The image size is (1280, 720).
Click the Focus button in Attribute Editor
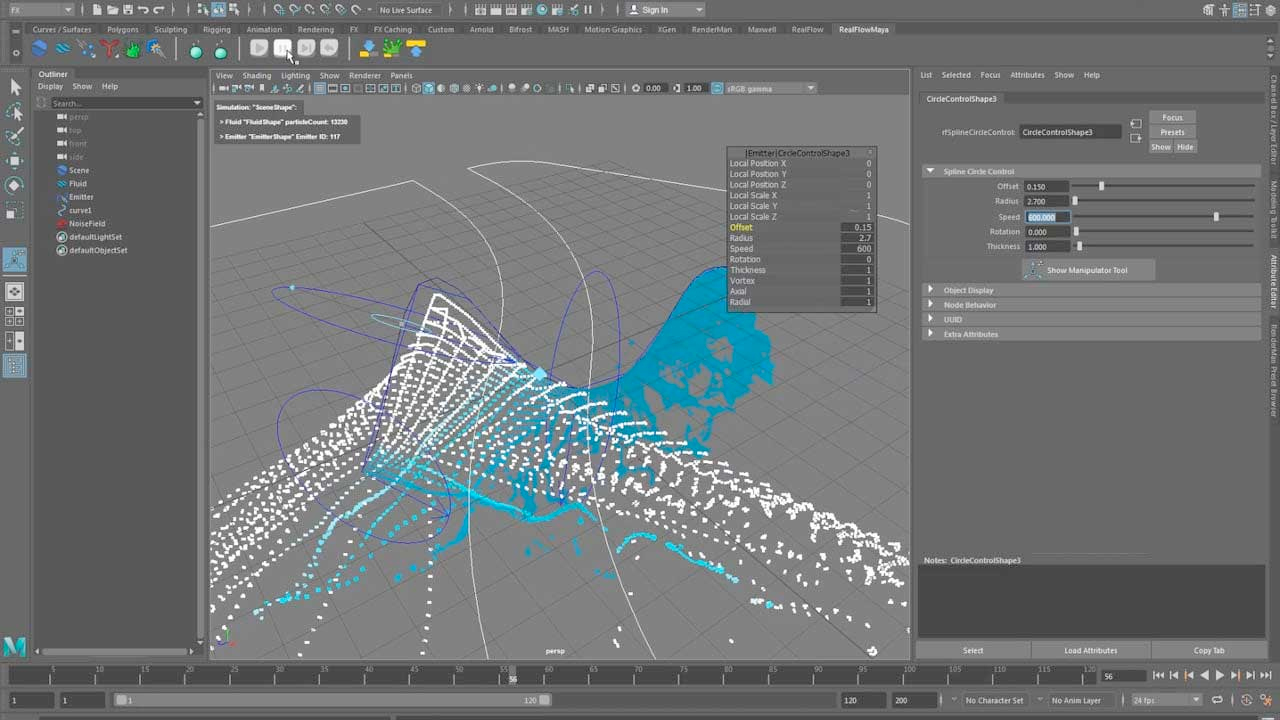pyautogui.click(x=1172, y=118)
